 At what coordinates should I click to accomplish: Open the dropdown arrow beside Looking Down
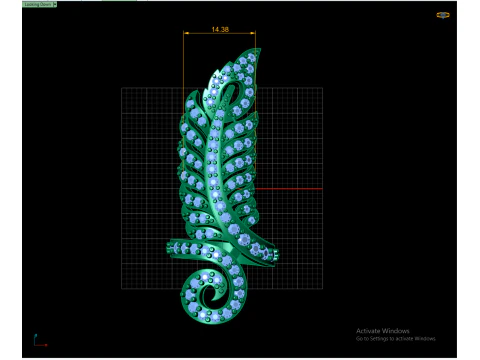(55, 4)
